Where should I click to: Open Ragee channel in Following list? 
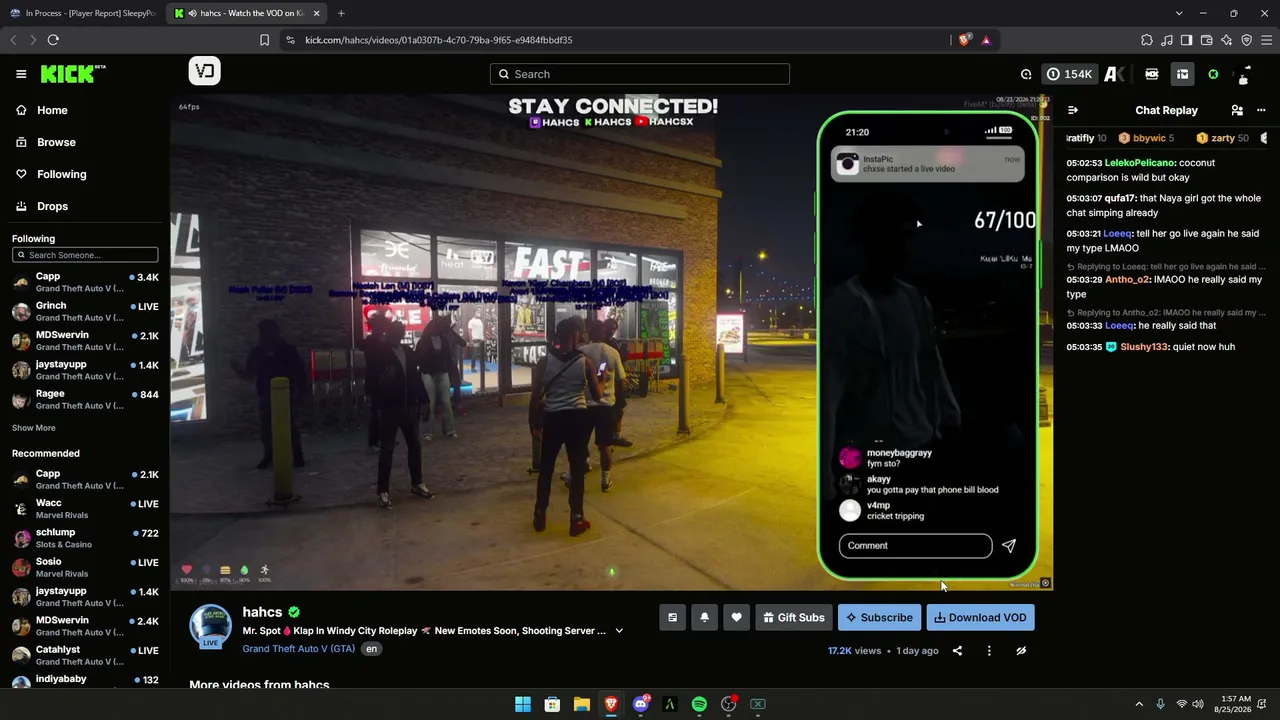click(x=85, y=399)
